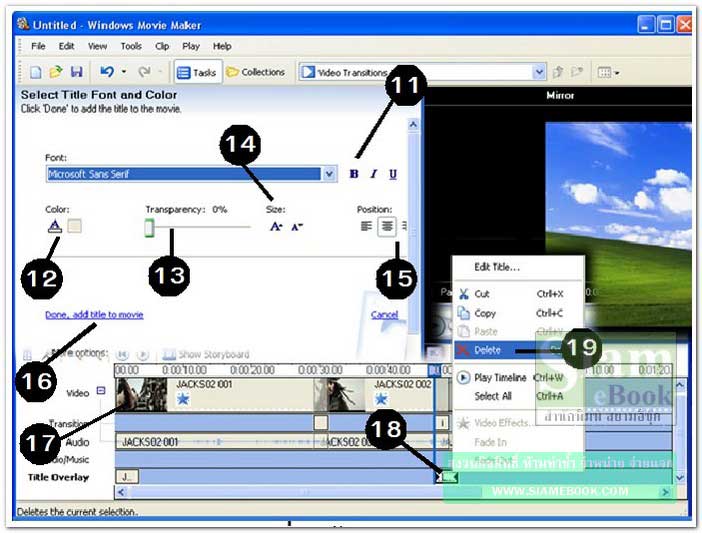Screen dimensions: 702x533
Task: Click the Cancel link
Action: point(384,315)
